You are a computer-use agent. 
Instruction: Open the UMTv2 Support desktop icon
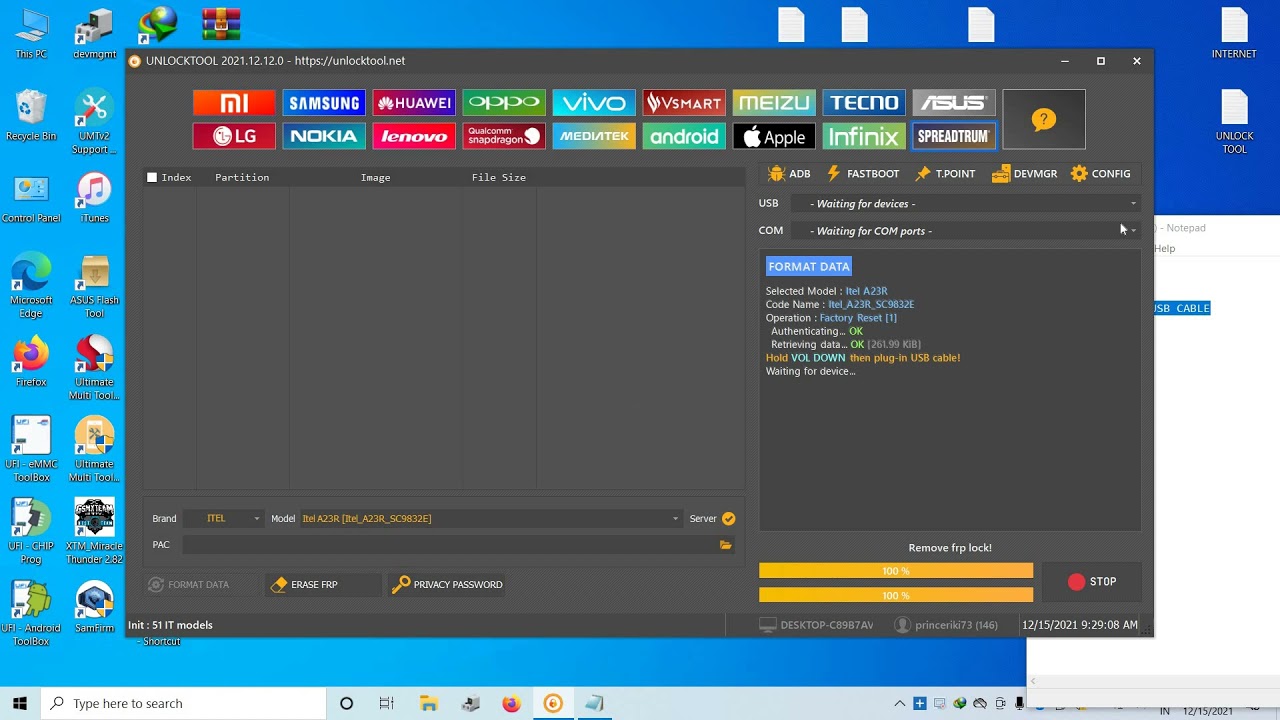[94, 122]
